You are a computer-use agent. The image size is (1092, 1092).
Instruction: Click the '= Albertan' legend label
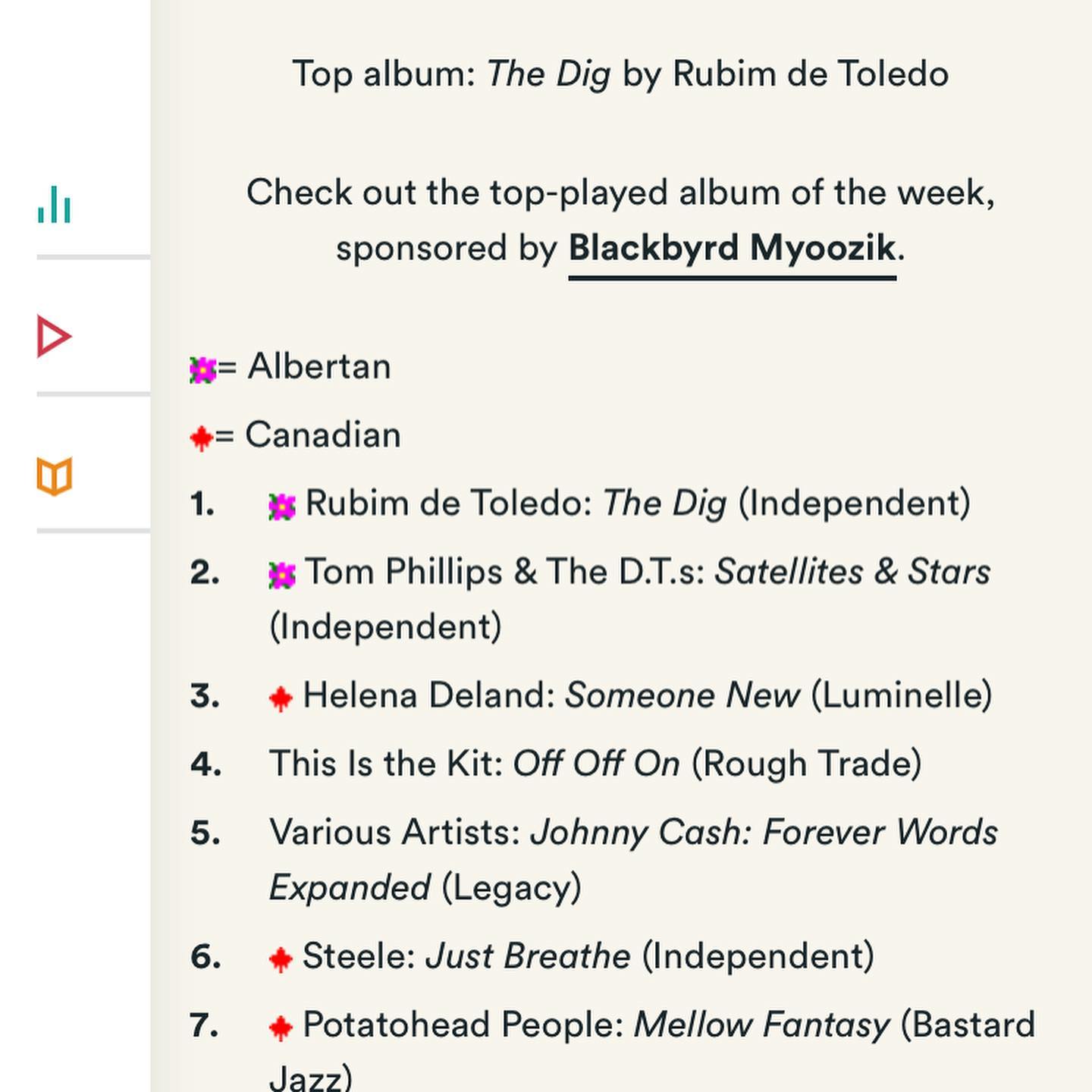[304, 367]
